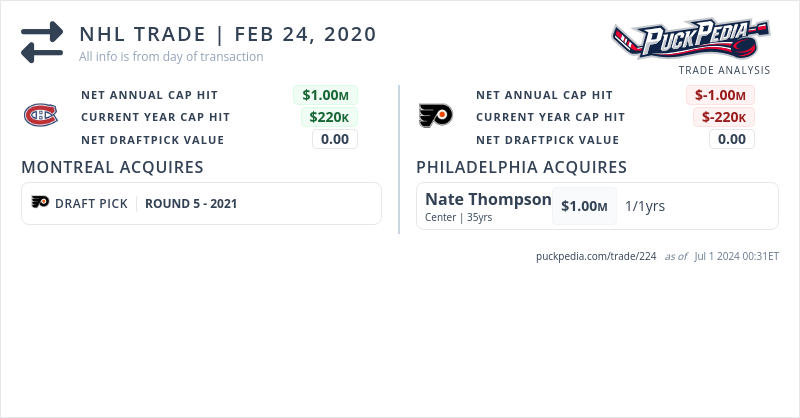Open the puckpedia.com/trade/224 link
The width and height of the screenshot is (800, 418).
(596, 256)
